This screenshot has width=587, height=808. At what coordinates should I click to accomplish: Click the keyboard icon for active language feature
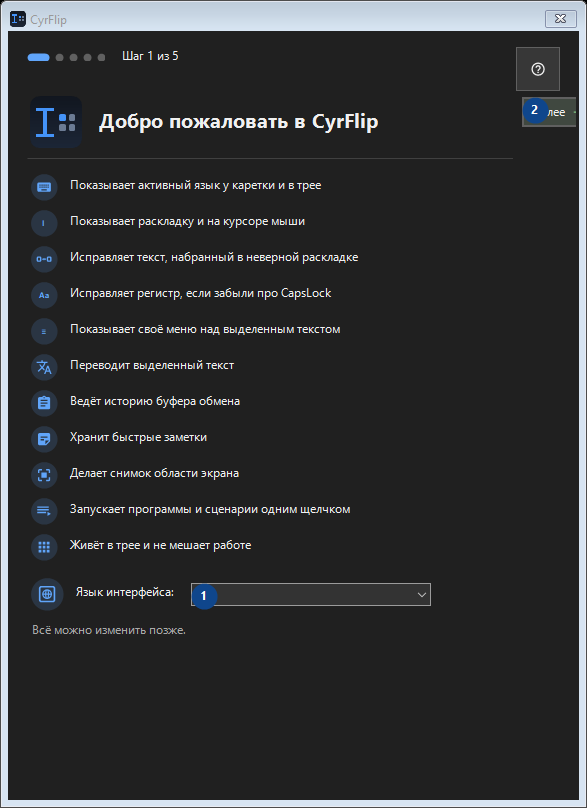(44, 187)
